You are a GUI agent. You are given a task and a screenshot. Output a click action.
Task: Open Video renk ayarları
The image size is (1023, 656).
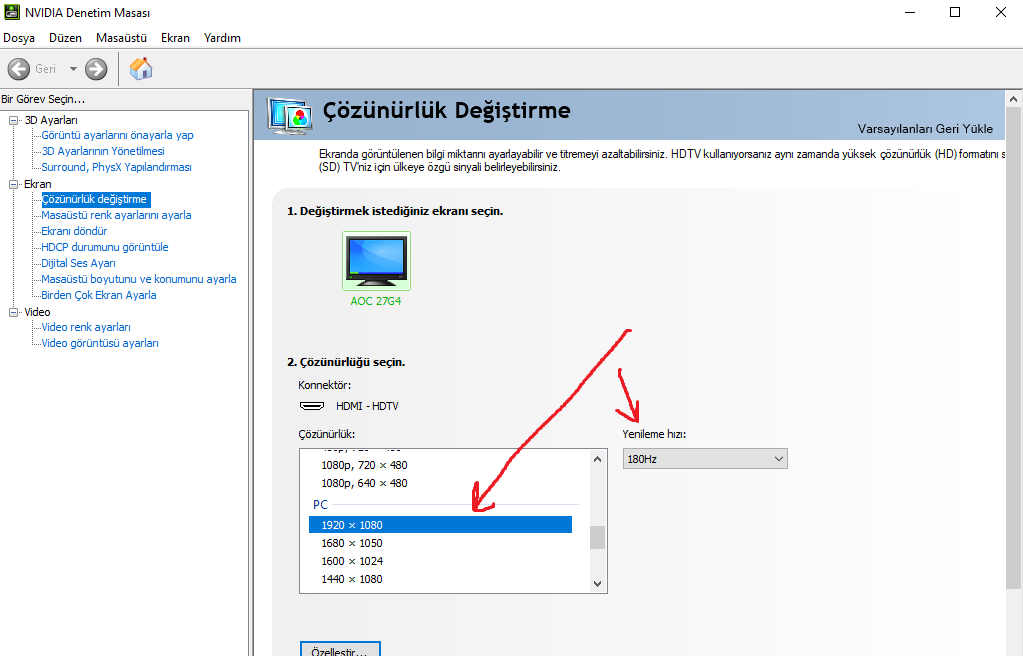pos(86,327)
